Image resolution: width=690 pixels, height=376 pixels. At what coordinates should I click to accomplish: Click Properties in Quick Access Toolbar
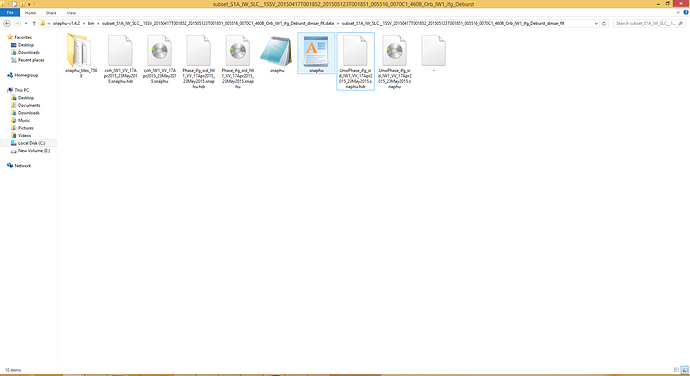[x=15, y=4]
